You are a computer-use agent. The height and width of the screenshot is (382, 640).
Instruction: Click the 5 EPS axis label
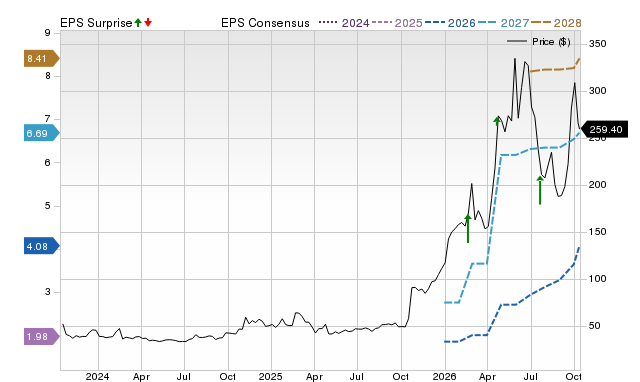pos(48,206)
